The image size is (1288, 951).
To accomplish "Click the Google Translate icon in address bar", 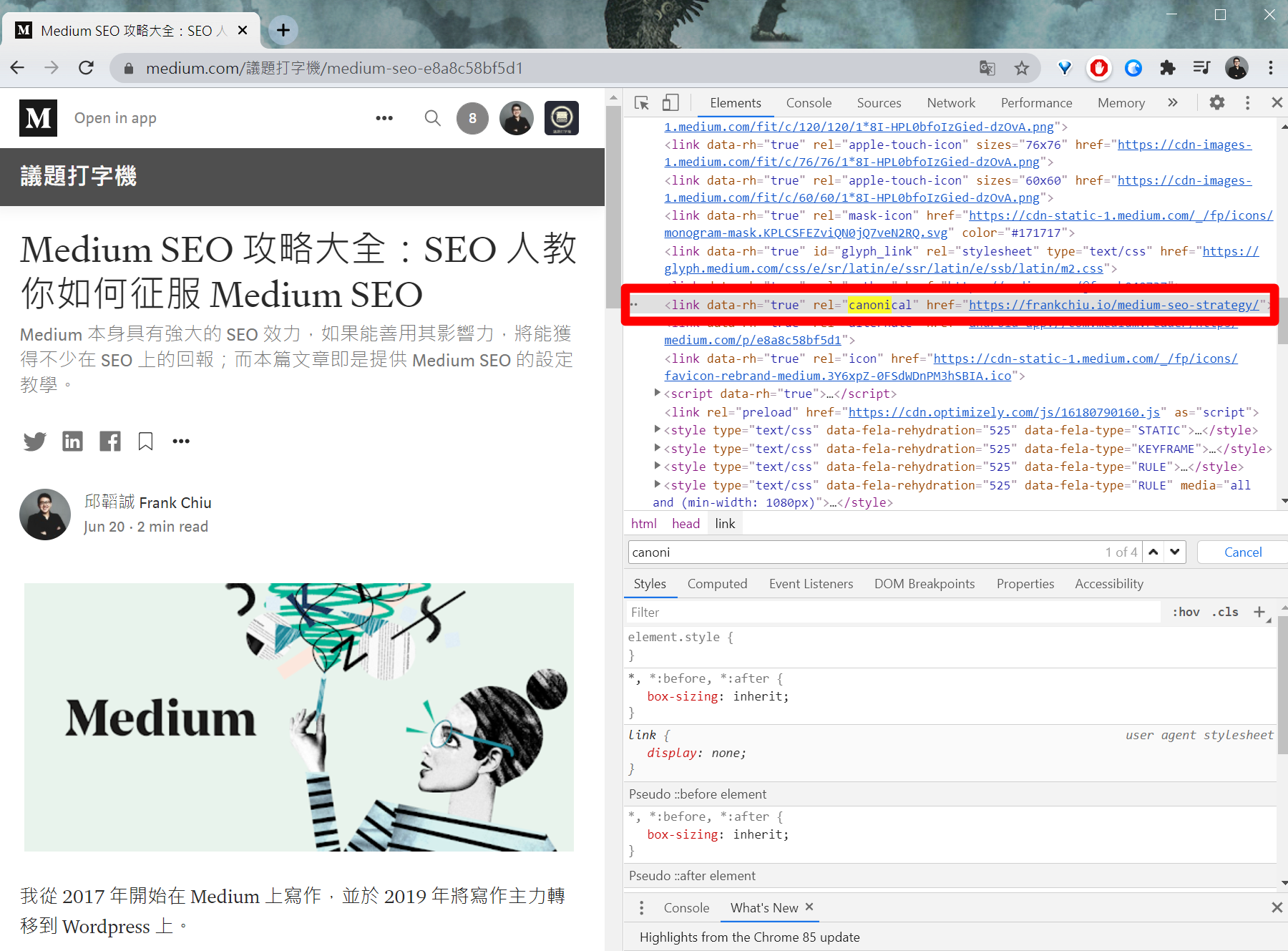I will pos(987,68).
